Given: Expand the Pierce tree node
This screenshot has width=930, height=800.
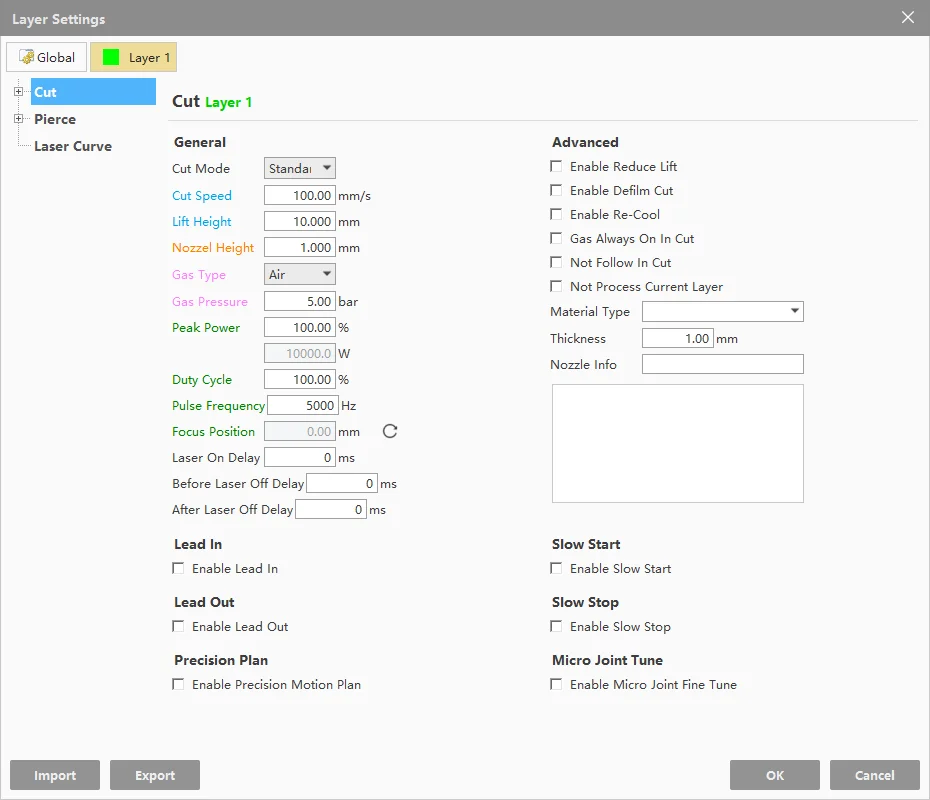Looking at the screenshot, I should (18, 119).
